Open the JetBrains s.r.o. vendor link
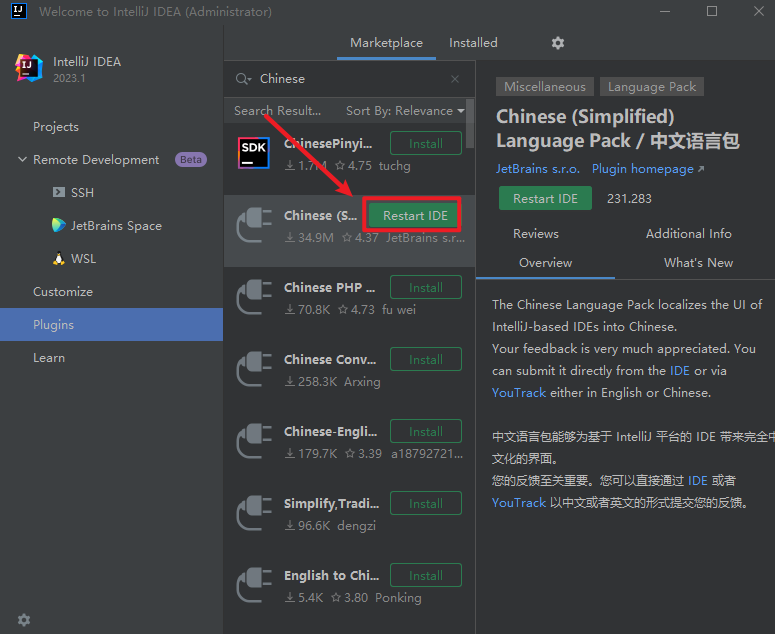This screenshot has height=634, width=775. (x=538, y=169)
